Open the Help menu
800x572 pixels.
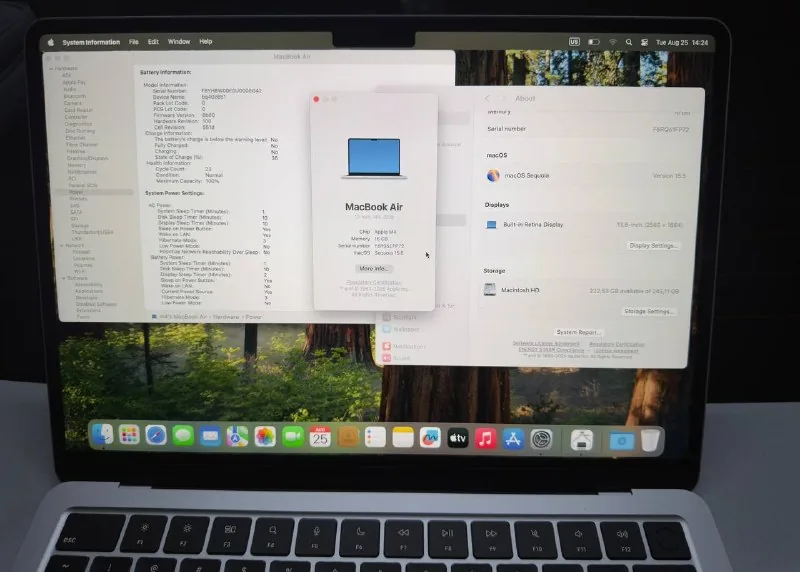point(206,42)
